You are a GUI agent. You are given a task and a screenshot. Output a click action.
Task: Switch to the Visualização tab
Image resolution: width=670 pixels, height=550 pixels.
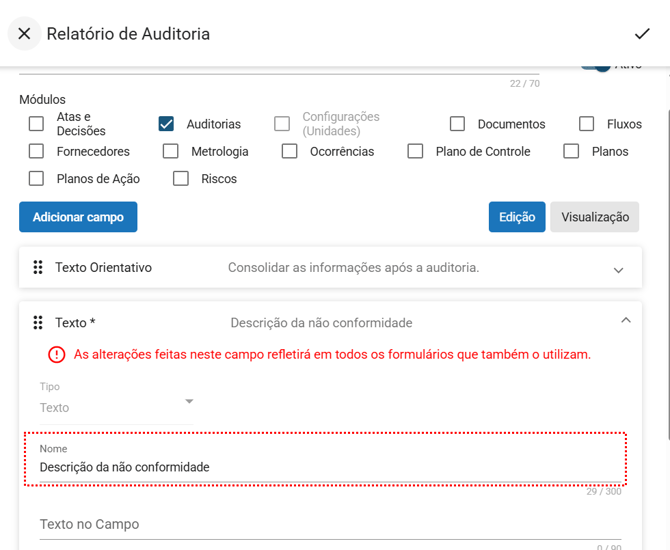594,217
